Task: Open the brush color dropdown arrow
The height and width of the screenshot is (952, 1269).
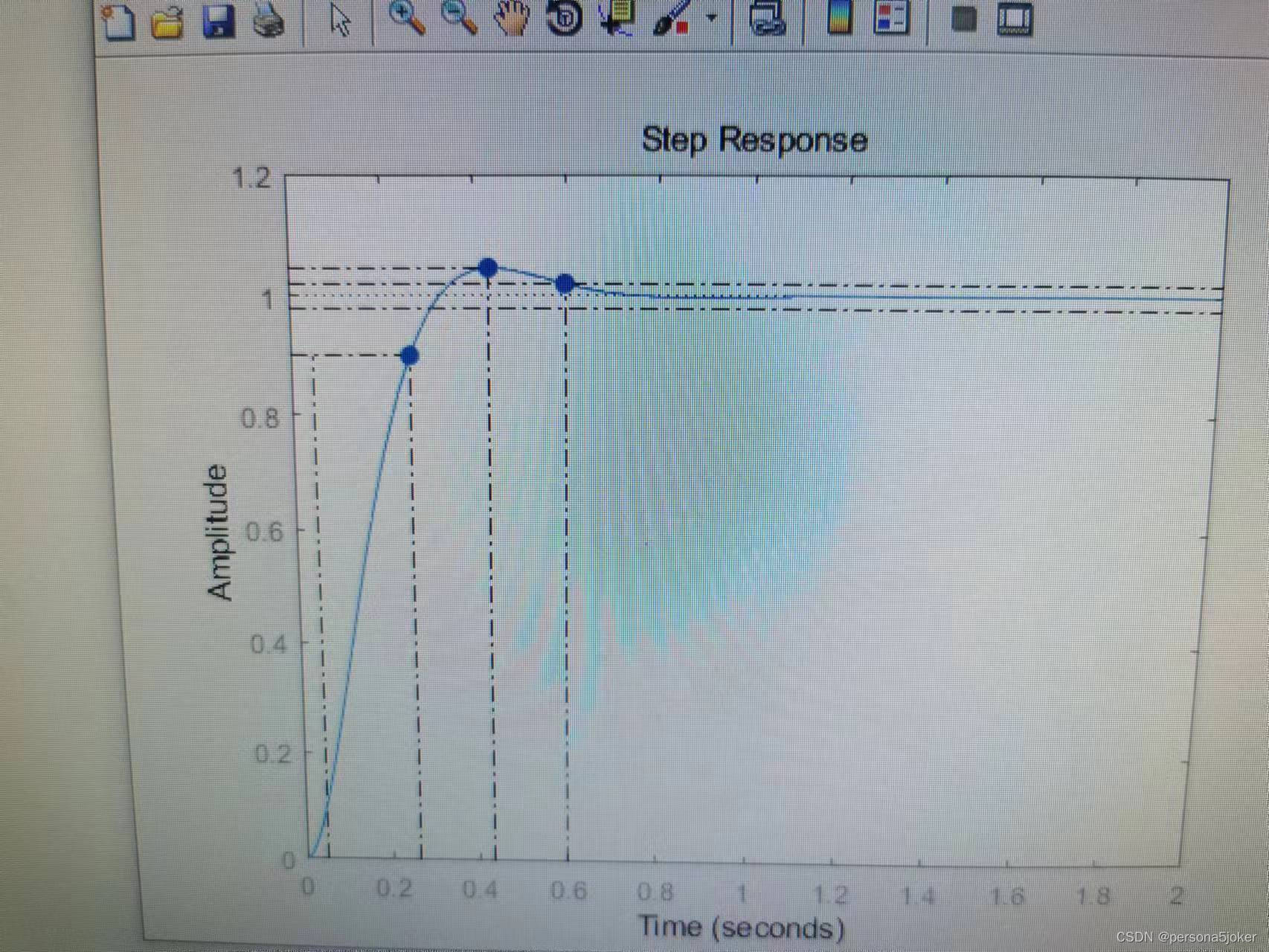Action: click(x=712, y=18)
